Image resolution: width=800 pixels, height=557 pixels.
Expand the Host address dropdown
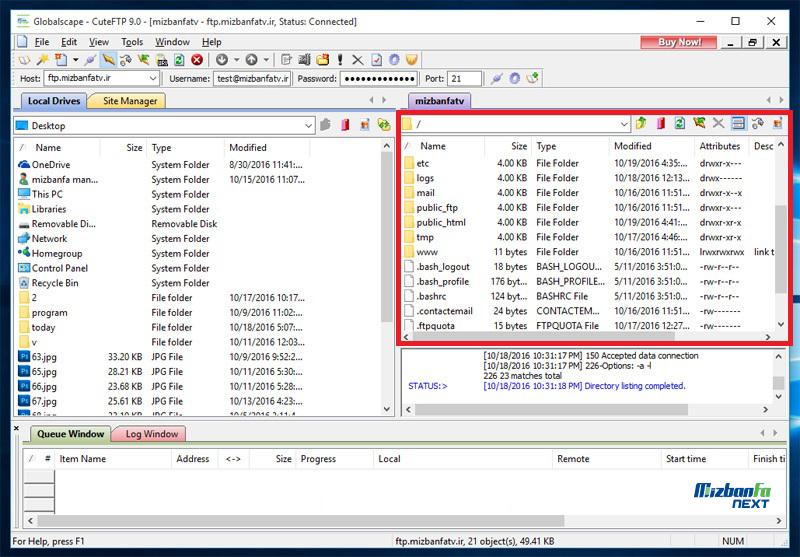tap(153, 78)
